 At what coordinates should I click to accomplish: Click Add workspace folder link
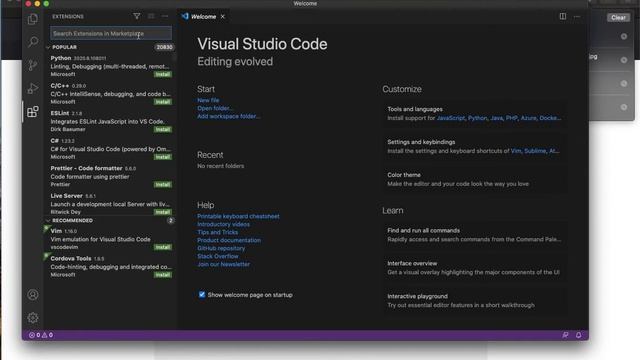(x=228, y=116)
